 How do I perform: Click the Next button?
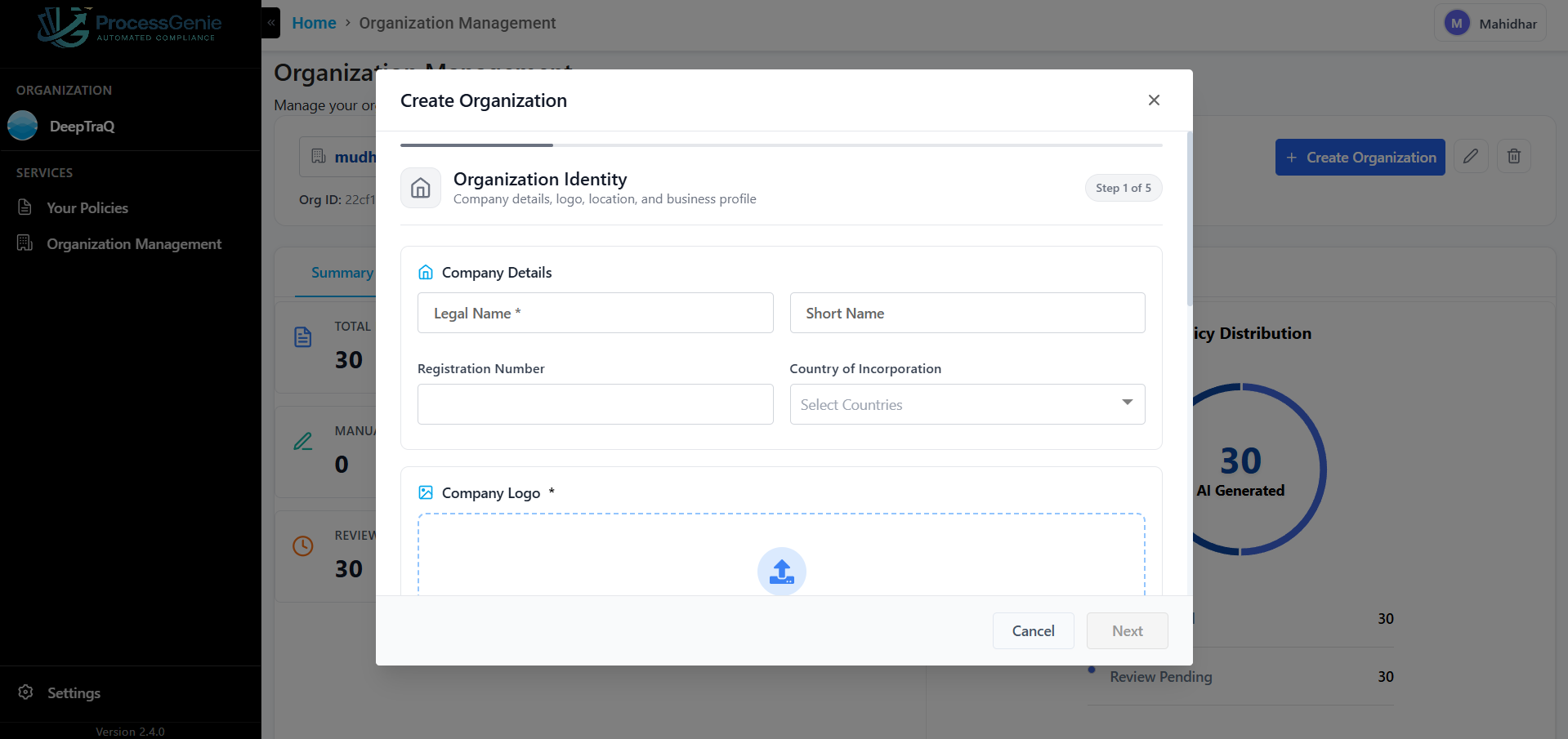coord(1128,631)
